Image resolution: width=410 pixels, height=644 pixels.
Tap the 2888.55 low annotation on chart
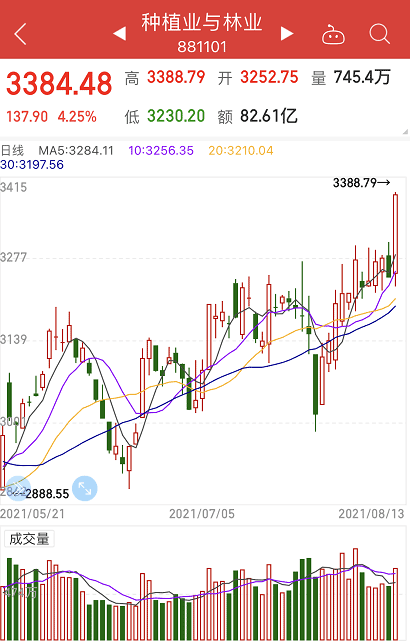click(x=47, y=493)
